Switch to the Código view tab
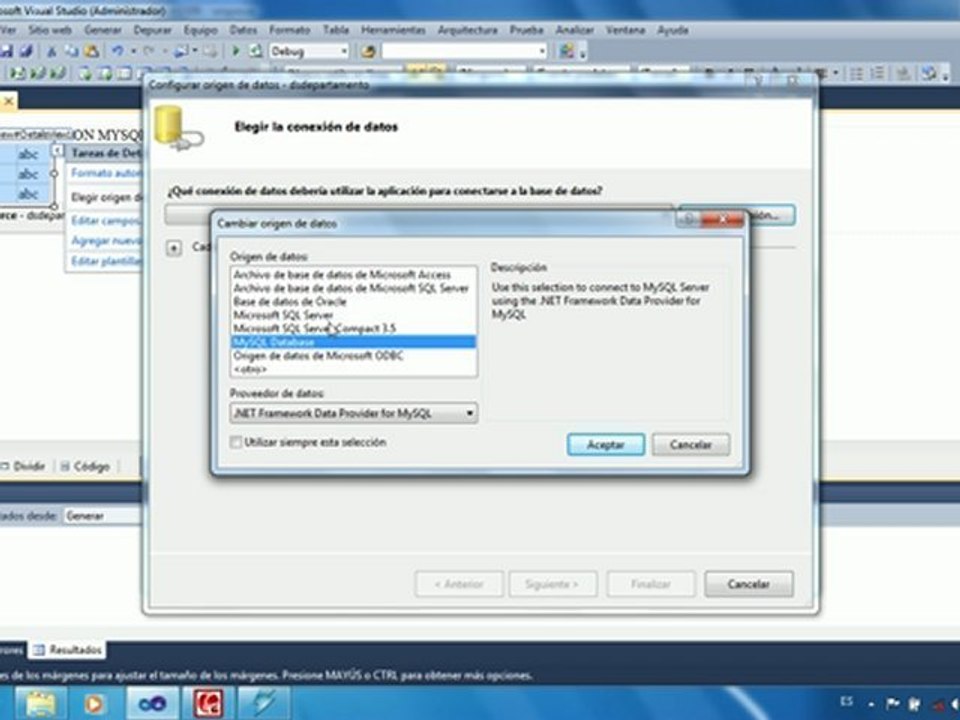Screen dimensions: 960x720 (86, 467)
